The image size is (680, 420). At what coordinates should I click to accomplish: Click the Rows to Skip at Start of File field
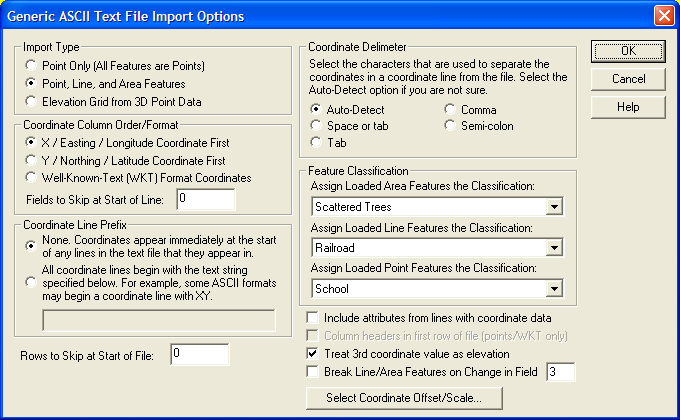(199, 354)
